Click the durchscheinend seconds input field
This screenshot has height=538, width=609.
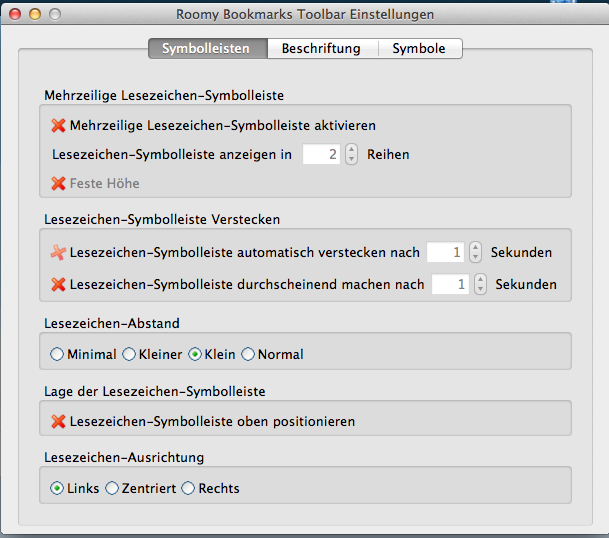(x=451, y=284)
